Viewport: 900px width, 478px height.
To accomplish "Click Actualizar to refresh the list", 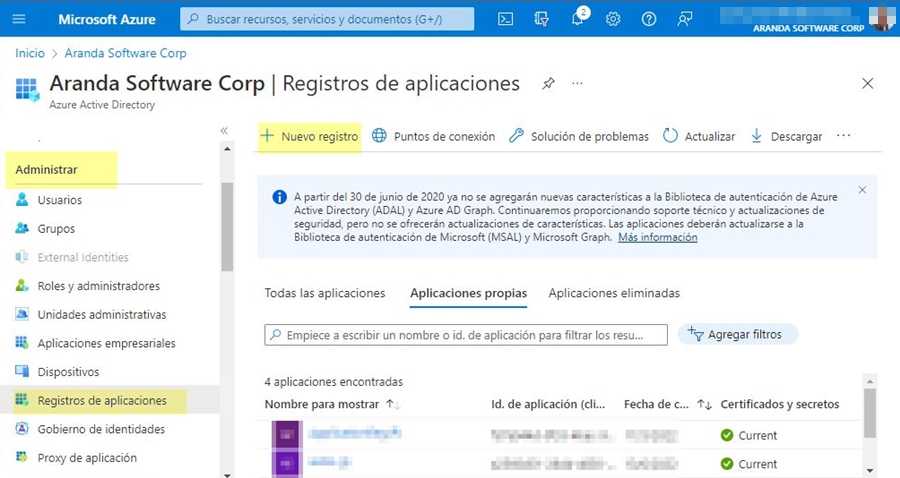I will point(699,137).
